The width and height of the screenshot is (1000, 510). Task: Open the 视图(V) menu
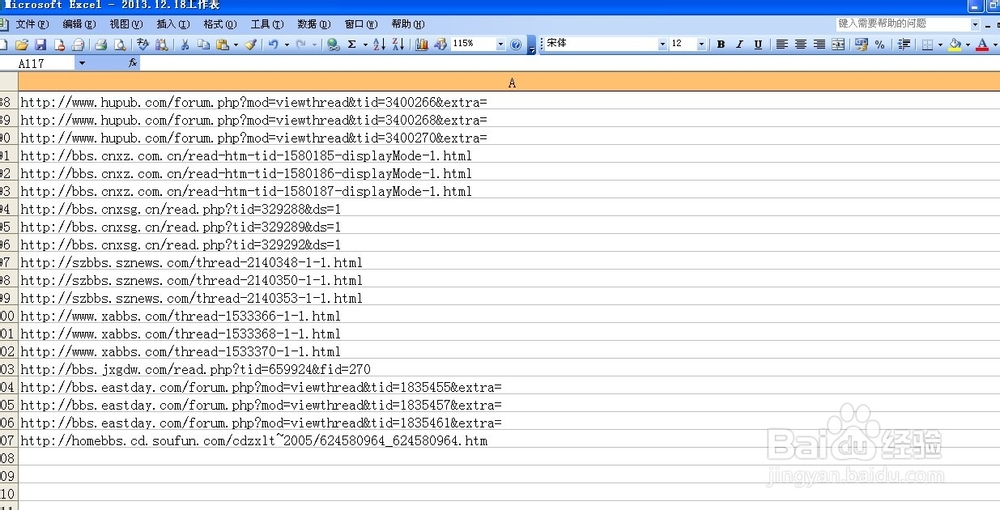pyautogui.click(x=126, y=24)
